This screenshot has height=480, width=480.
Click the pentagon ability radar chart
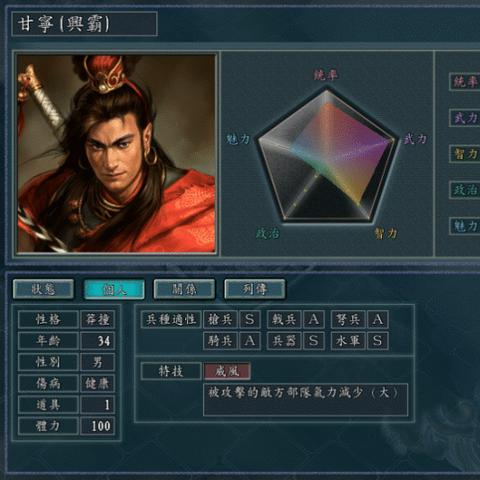coord(328,155)
